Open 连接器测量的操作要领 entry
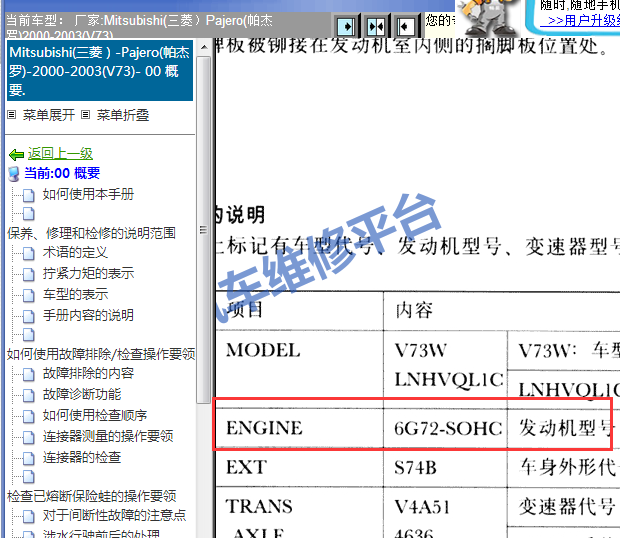 pyautogui.click(x=108, y=436)
